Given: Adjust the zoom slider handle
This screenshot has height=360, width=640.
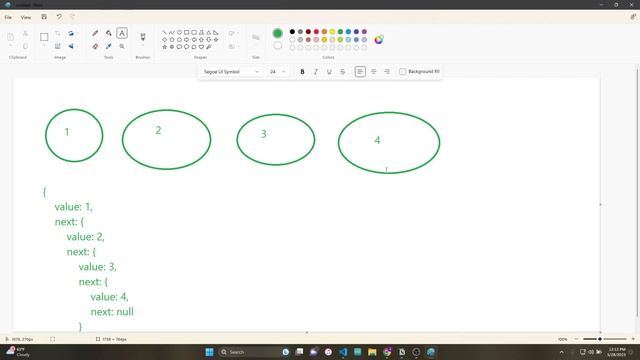Looking at the screenshot, I should tap(600, 339).
